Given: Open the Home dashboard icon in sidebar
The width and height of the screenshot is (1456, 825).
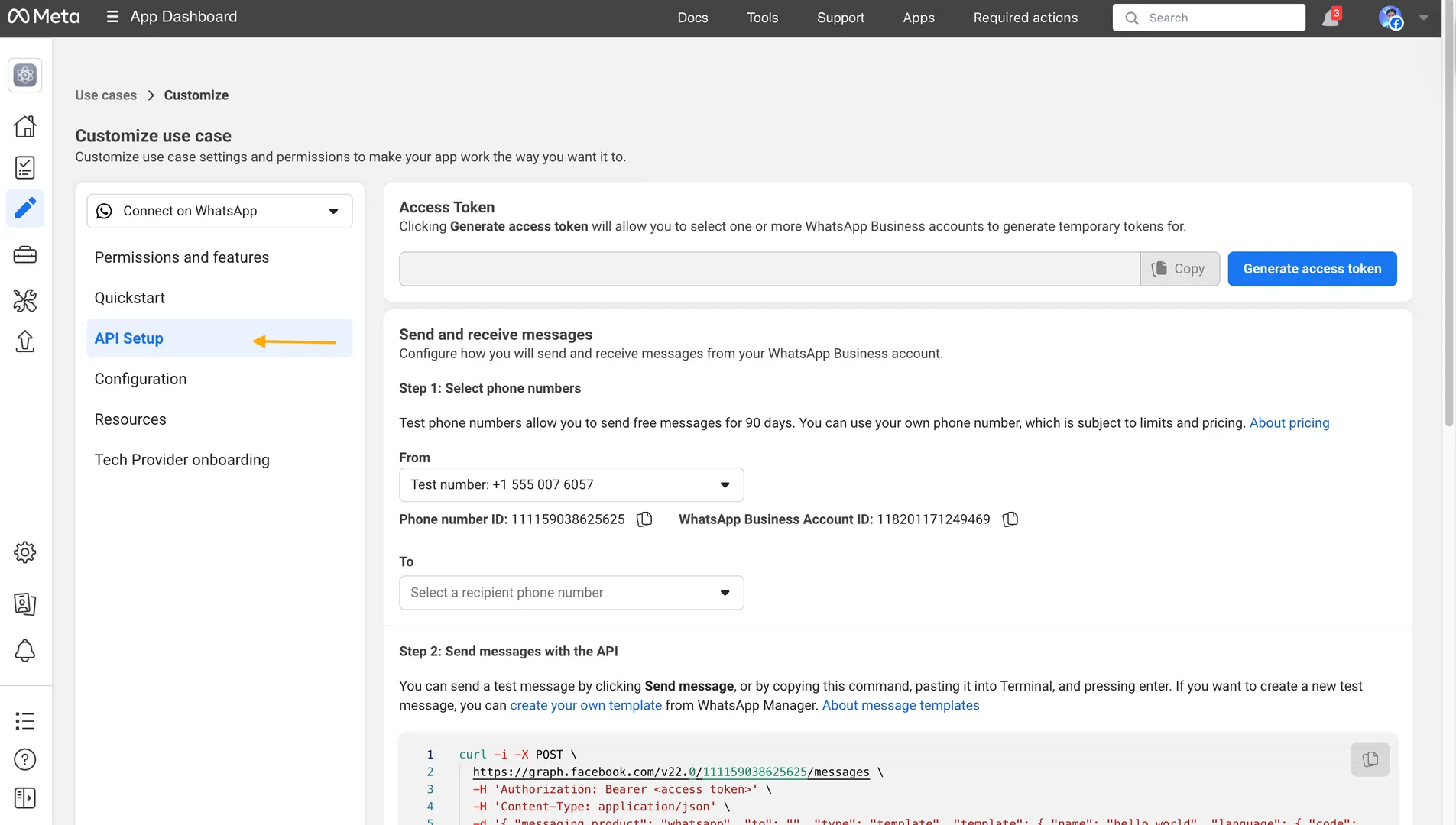Looking at the screenshot, I should point(25,126).
